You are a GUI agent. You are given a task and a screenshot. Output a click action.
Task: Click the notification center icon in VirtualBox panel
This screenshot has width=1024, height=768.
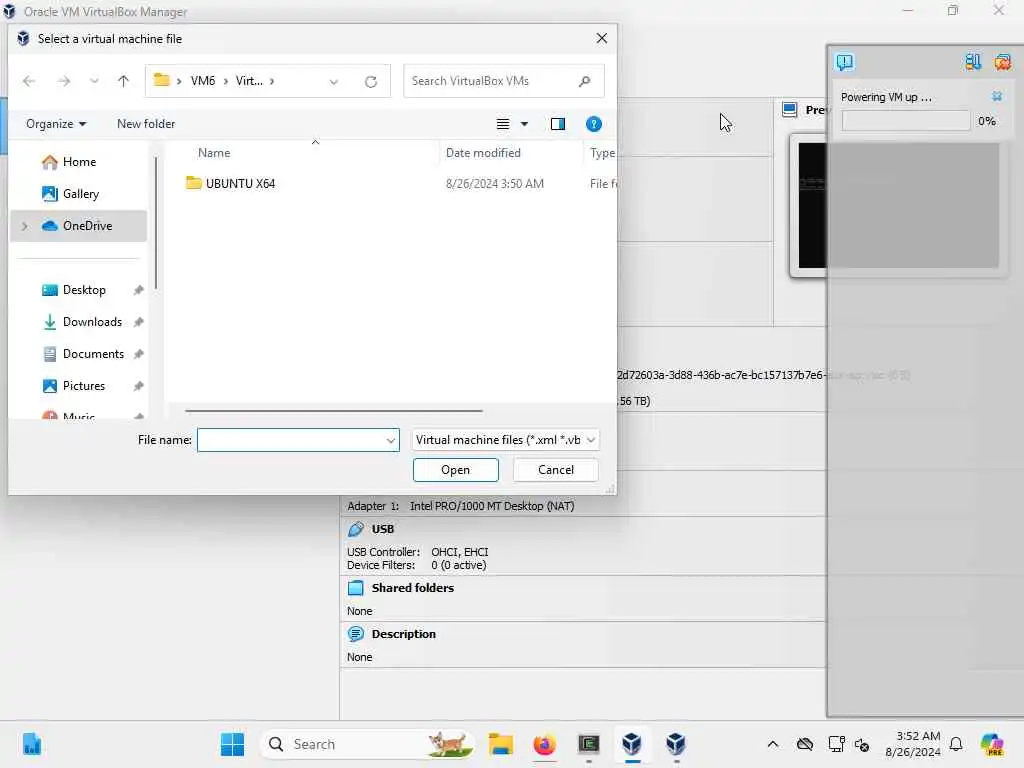(844, 62)
